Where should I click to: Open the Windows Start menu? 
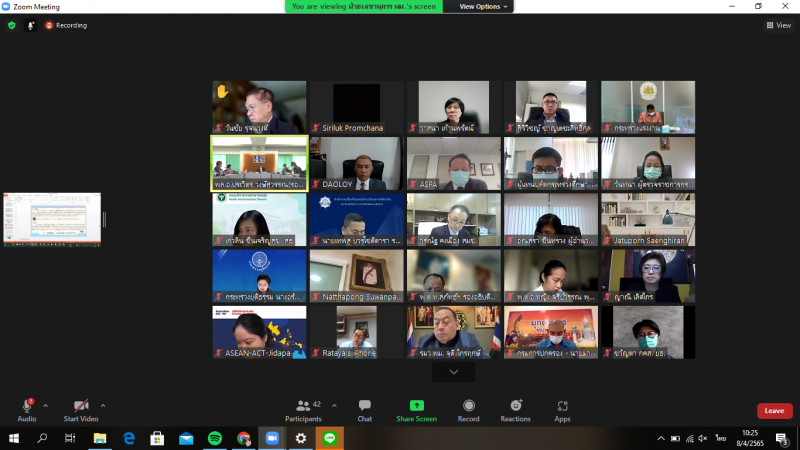[14, 438]
